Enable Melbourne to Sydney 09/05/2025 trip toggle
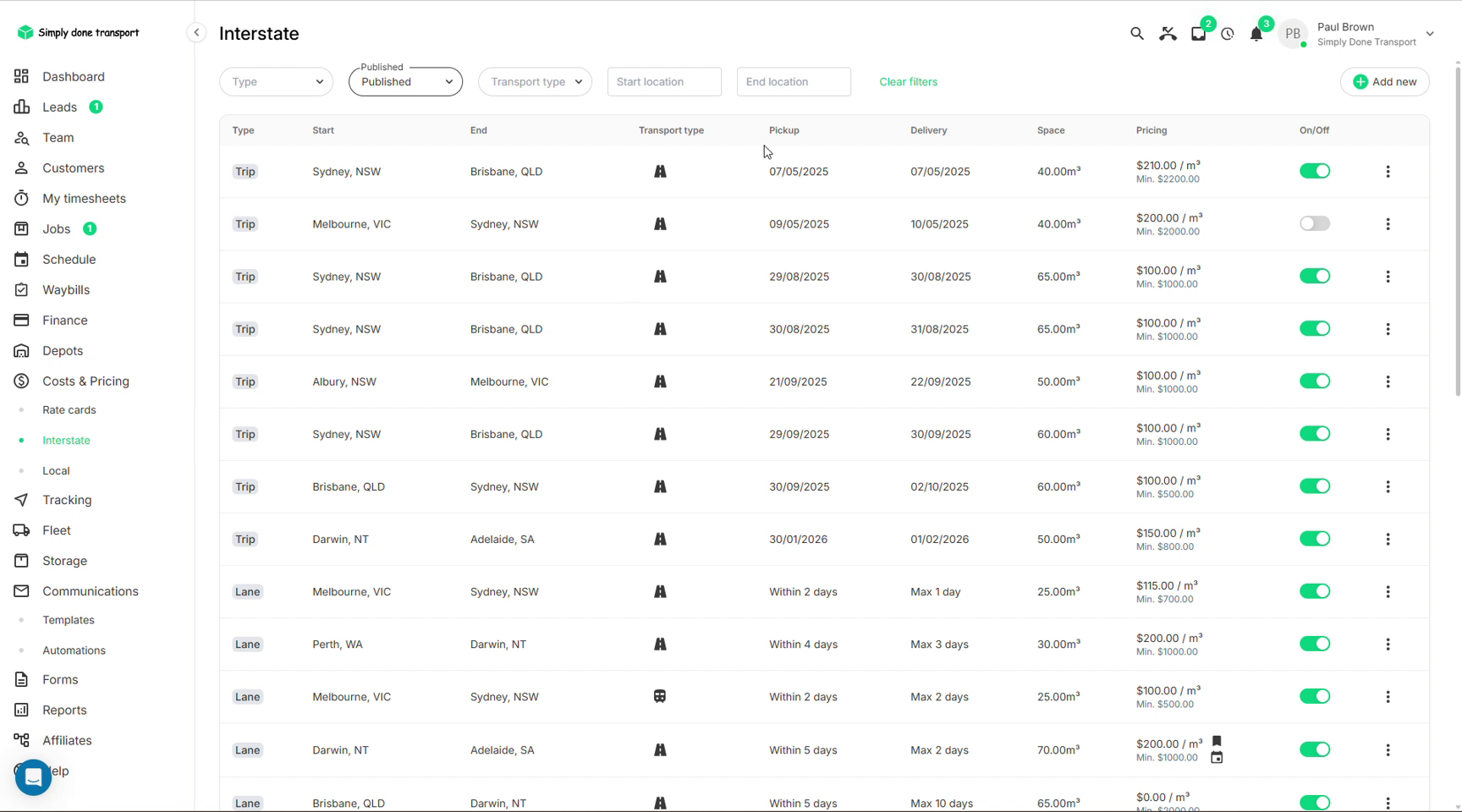Viewport: 1462px width, 812px height. click(1315, 223)
